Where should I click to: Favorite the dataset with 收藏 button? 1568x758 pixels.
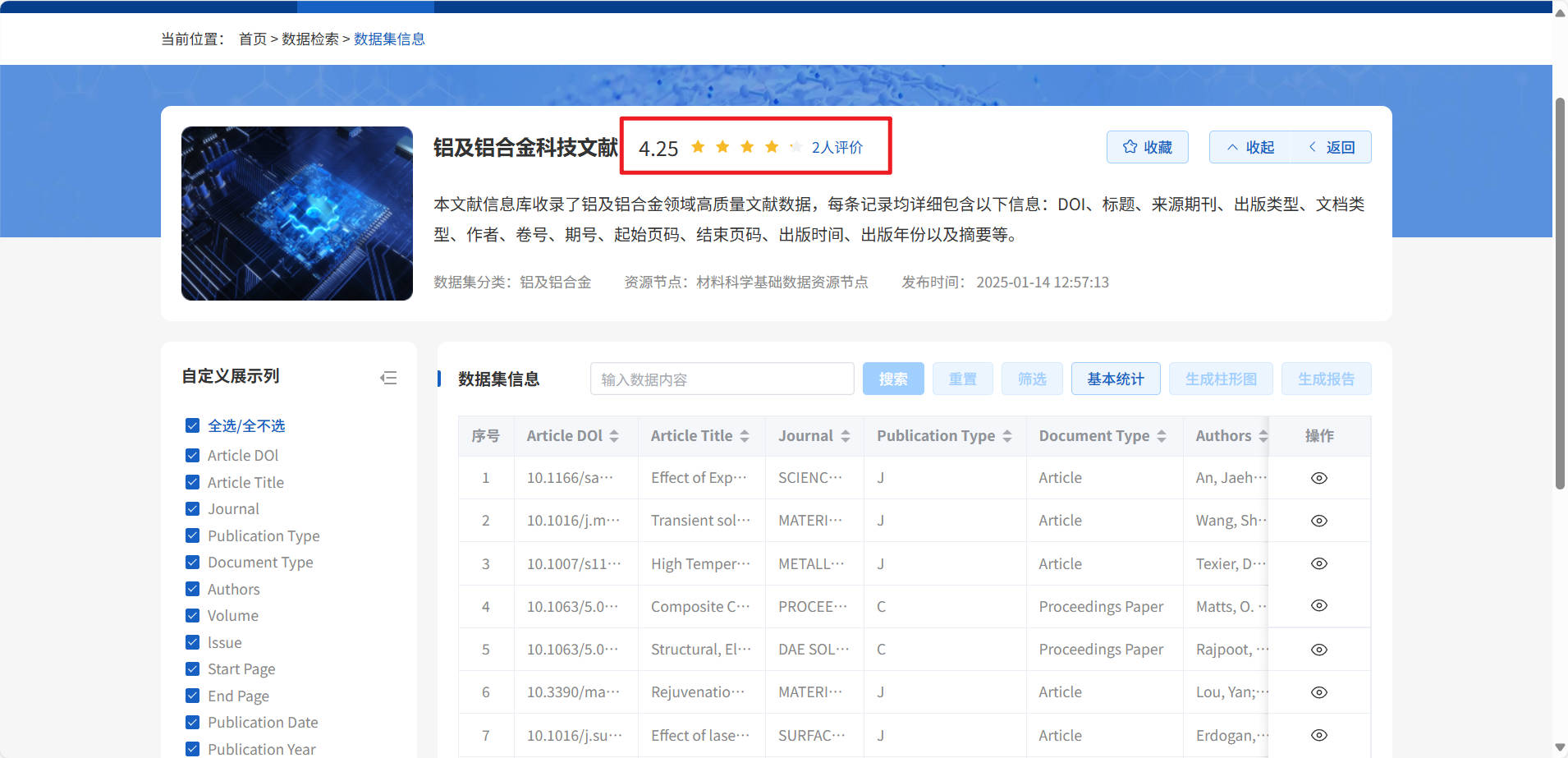click(x=1147, y=147)
